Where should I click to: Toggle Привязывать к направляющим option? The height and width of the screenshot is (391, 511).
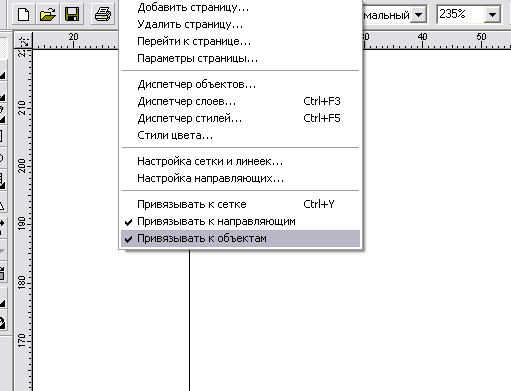click(241, 221)
